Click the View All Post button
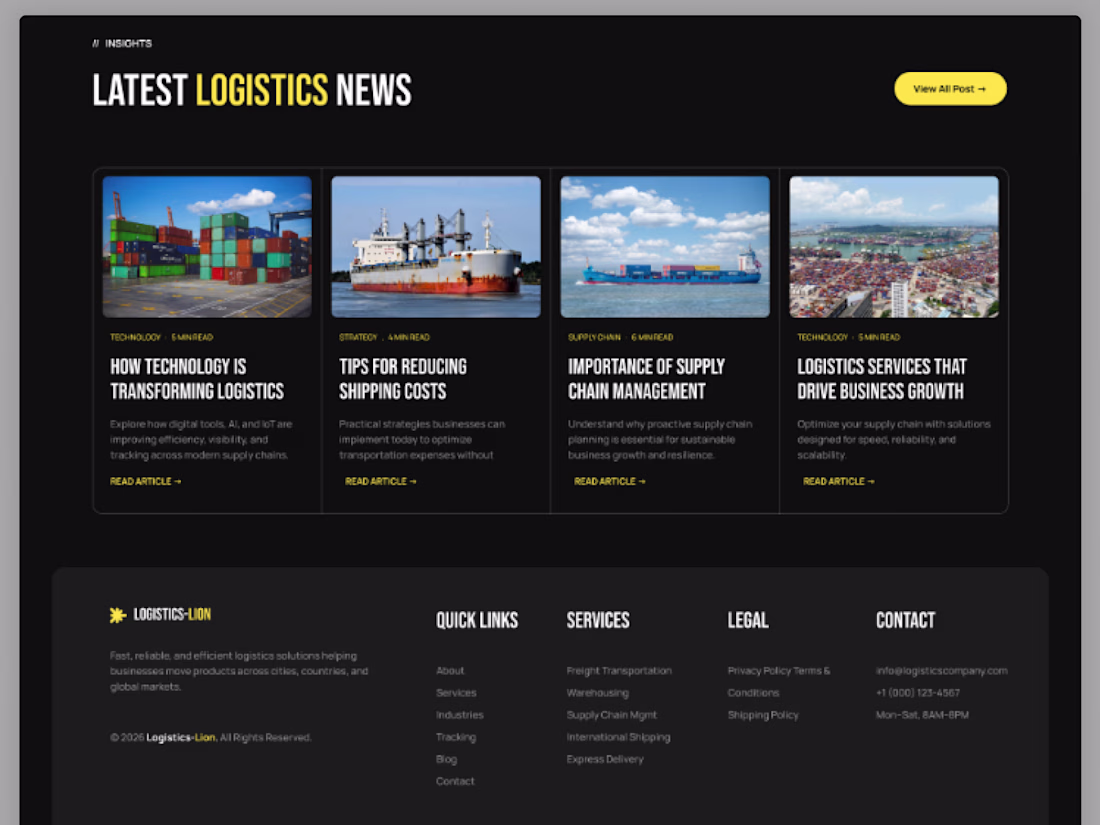Image resolution: width=1100 pixels, height=825 pixels. click(x=950, y=89)
